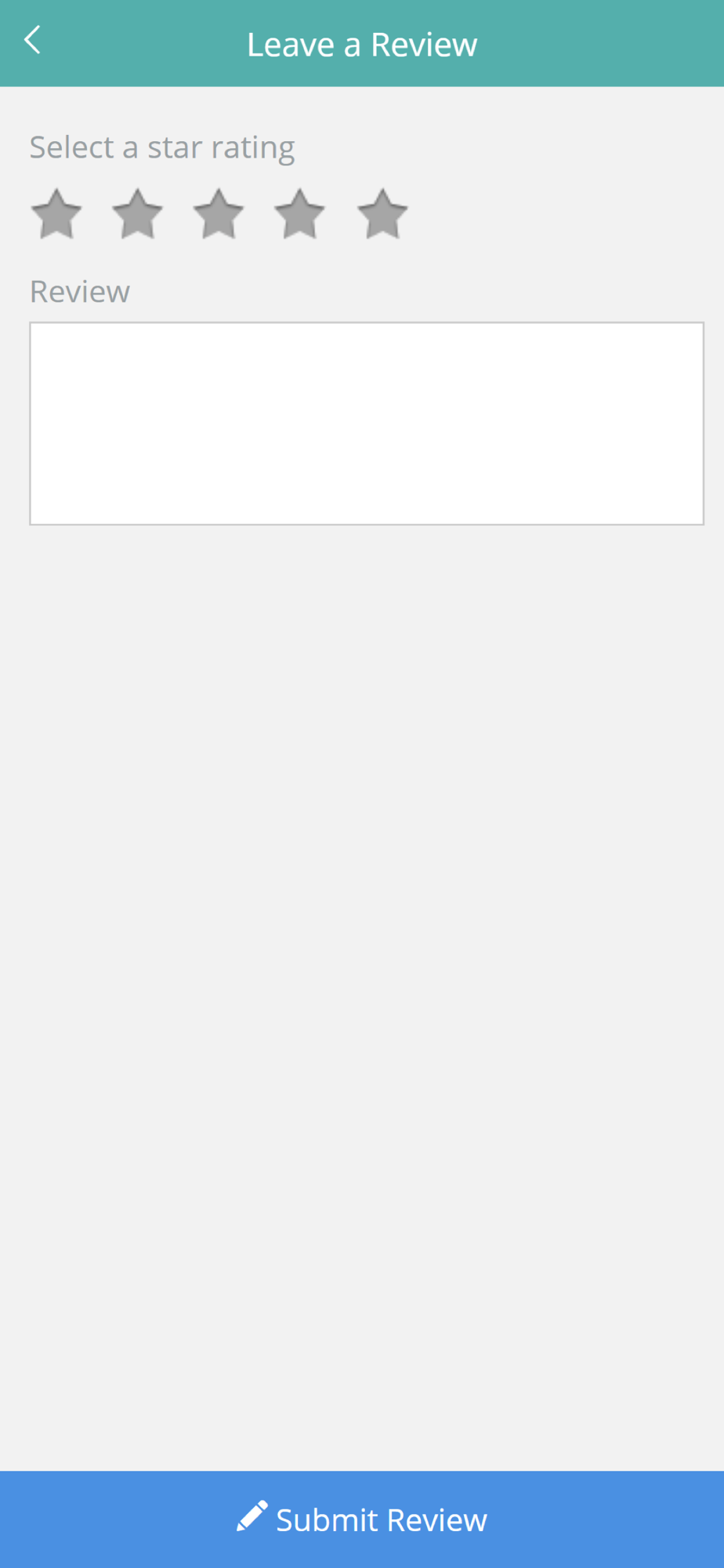Place cursor inside the empty review textarea
The height and width of the screenshot is (1568, 724).
tap(367, 423)
